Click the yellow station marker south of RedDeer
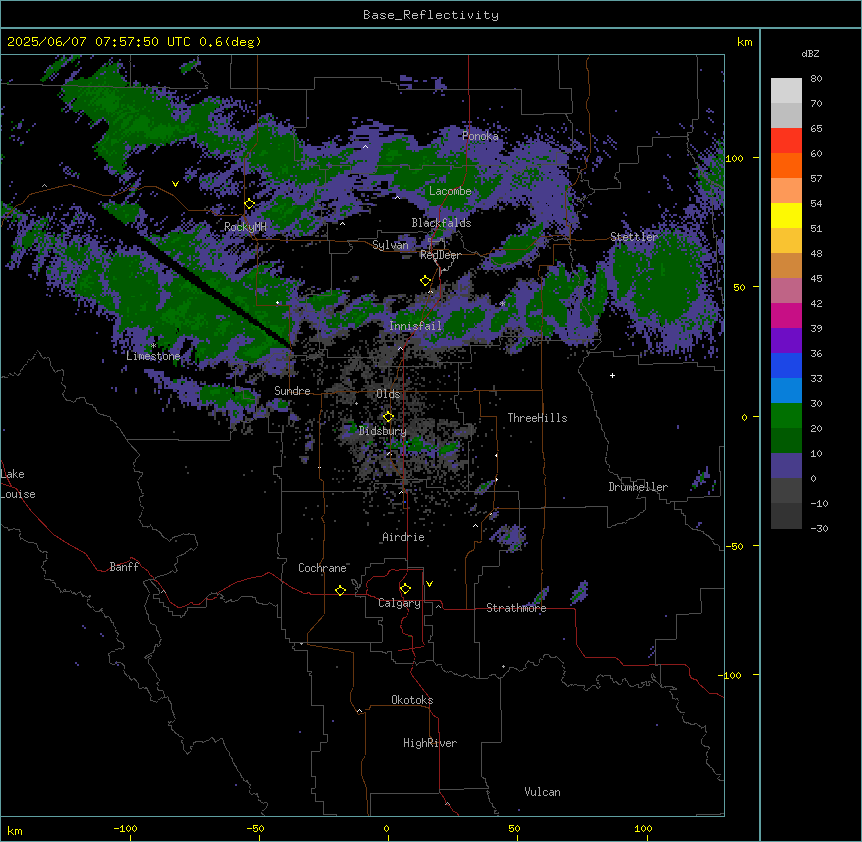The width and height of the screenshot is (862, 842). coord(425,281)
